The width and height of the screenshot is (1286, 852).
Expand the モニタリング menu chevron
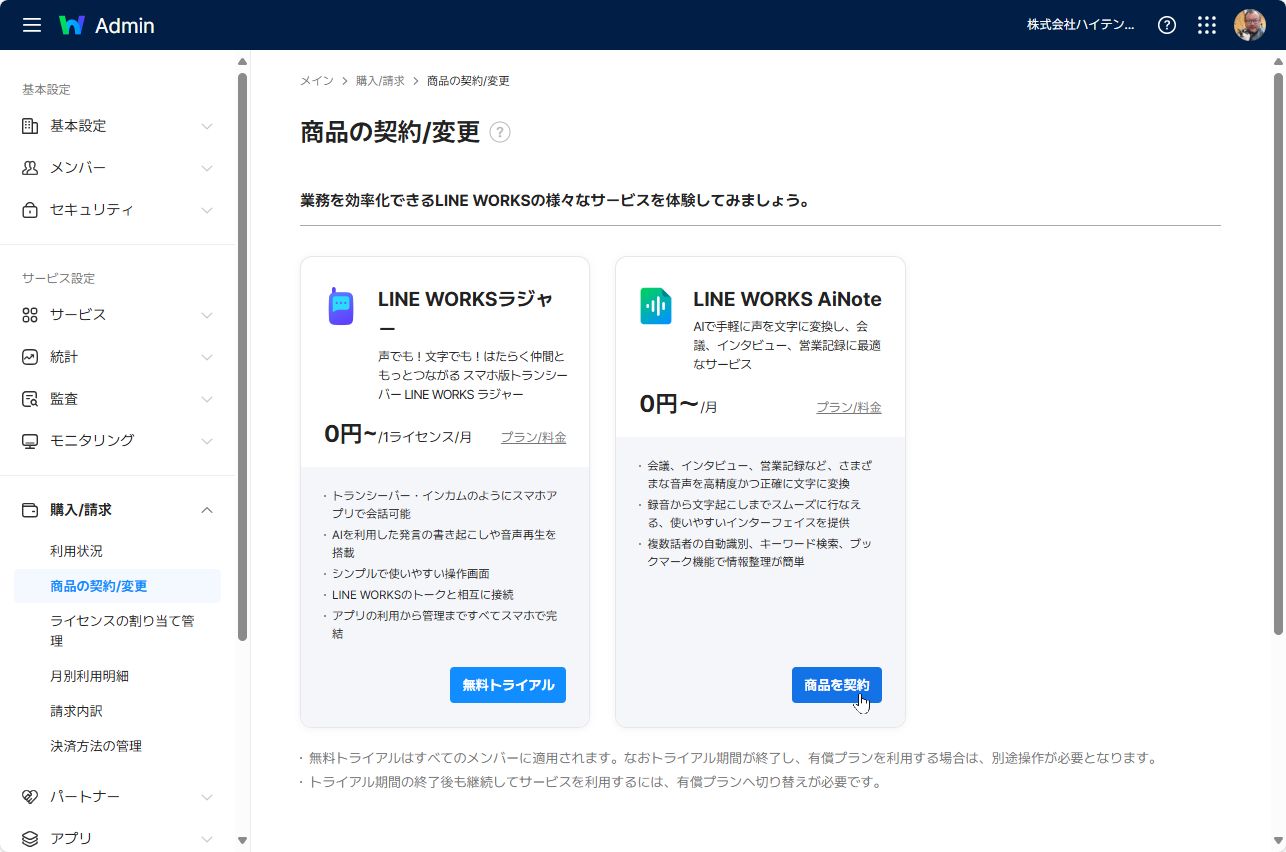tap(207, 441)
